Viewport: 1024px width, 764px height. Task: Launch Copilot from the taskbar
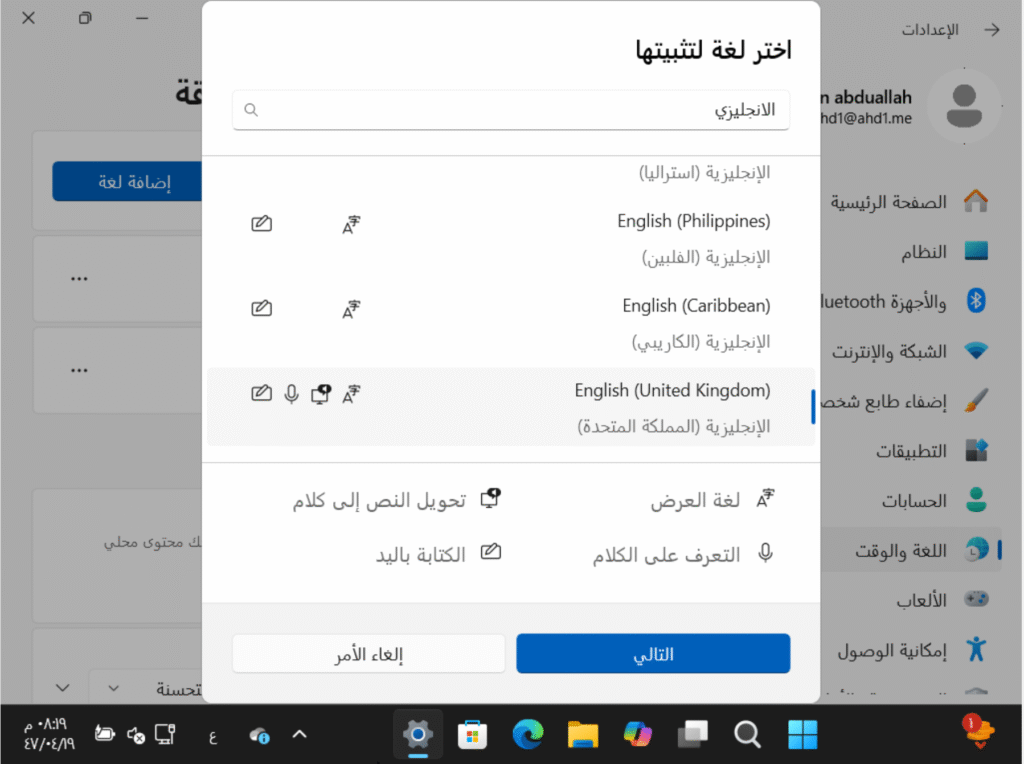click(x=637, y=735)
